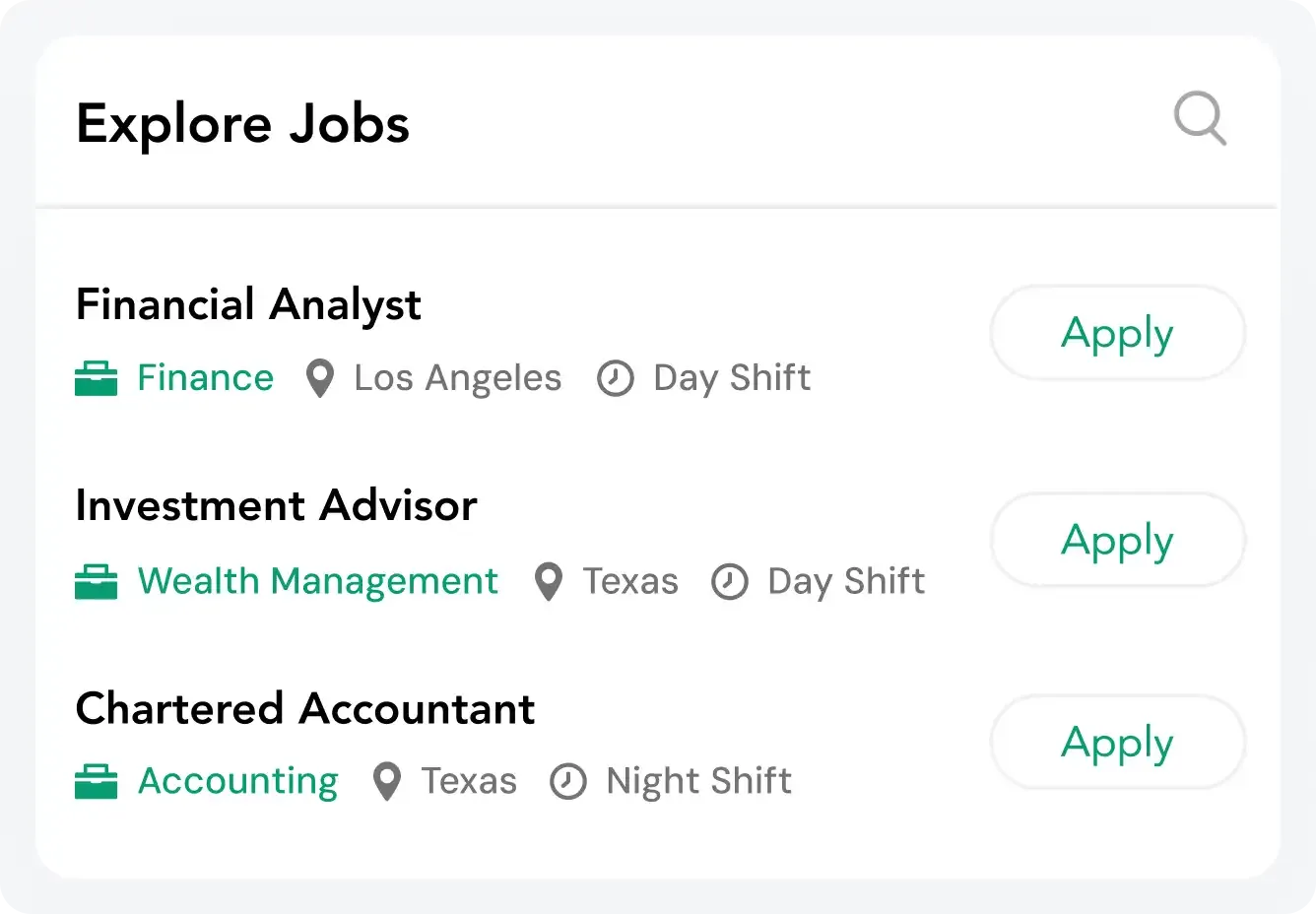Screen dimensions: 1316x914
Task: Click the Explore Jobs heading
Action: click(x=242, y=124)
